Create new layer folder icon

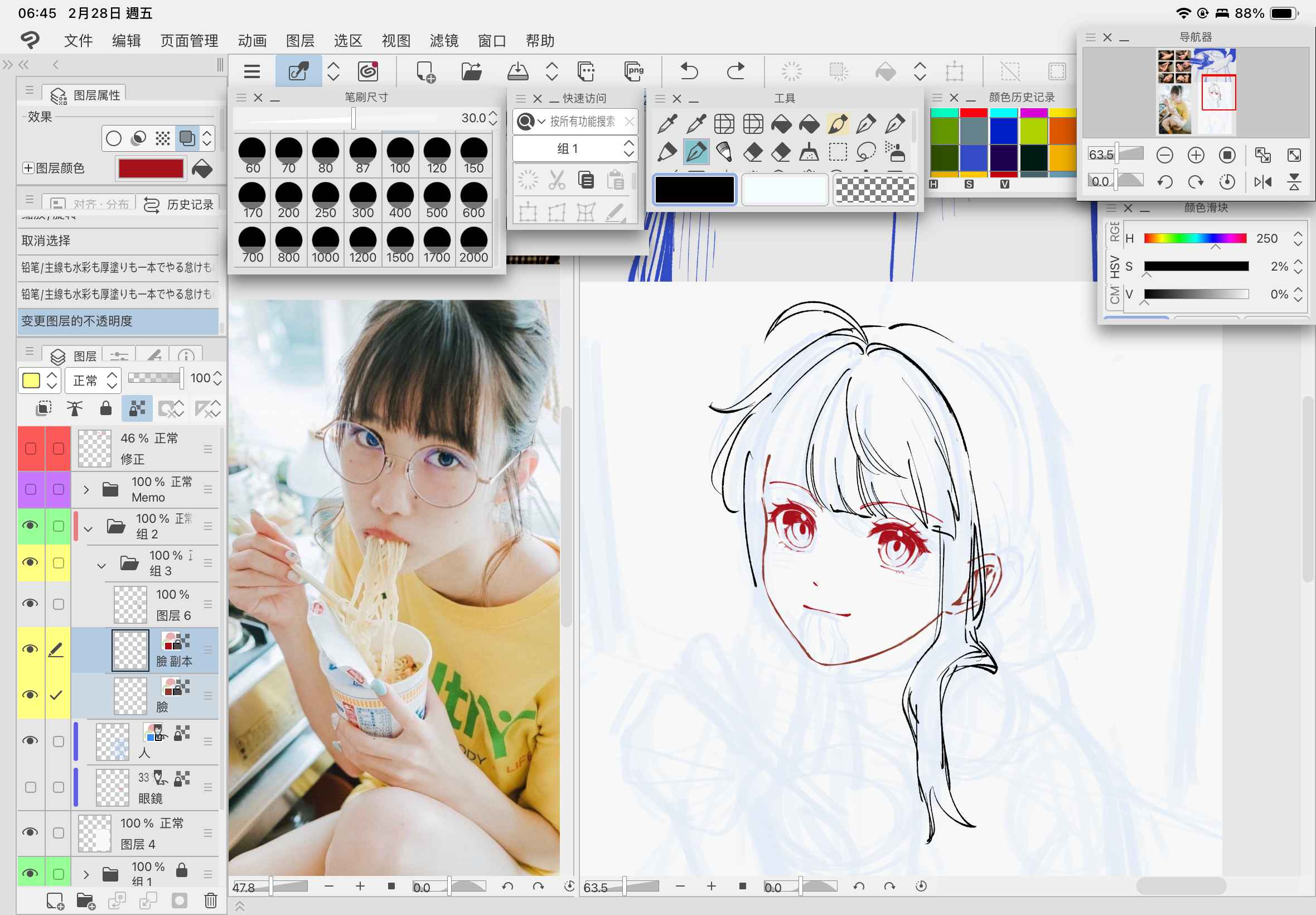(85, 900)
